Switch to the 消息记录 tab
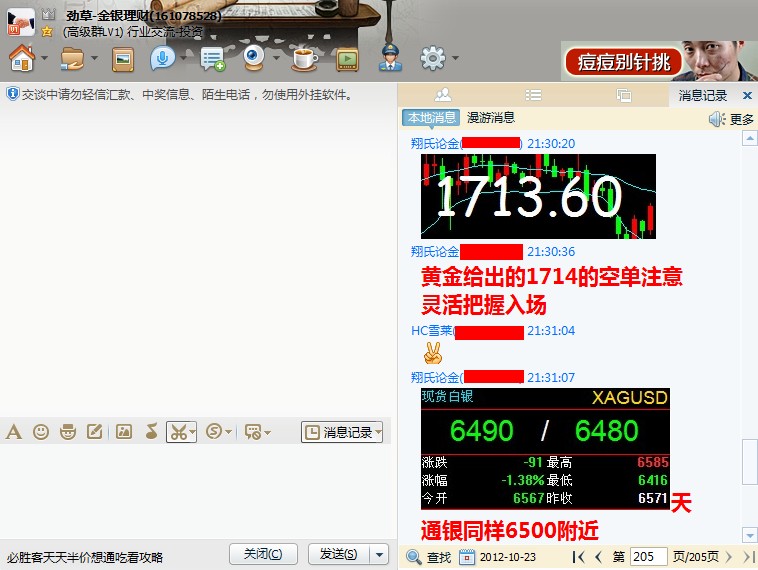Screen dimensions: 758x570 703,95
